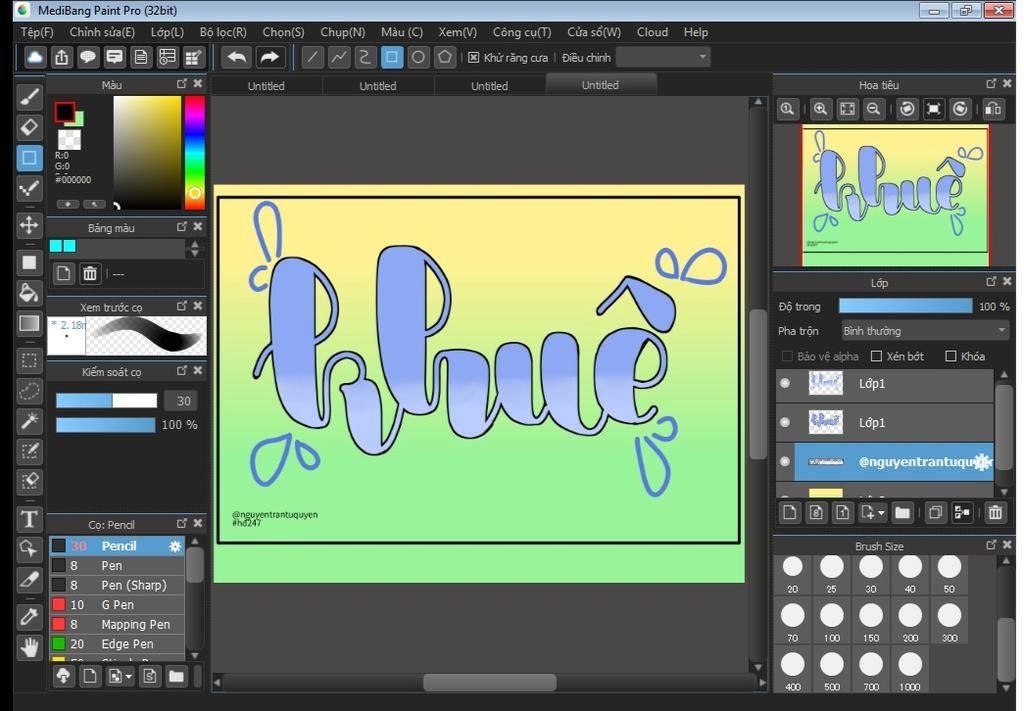Open the Help menu
This screenshot has height=711, width=1024.
(x=696, y=32)
